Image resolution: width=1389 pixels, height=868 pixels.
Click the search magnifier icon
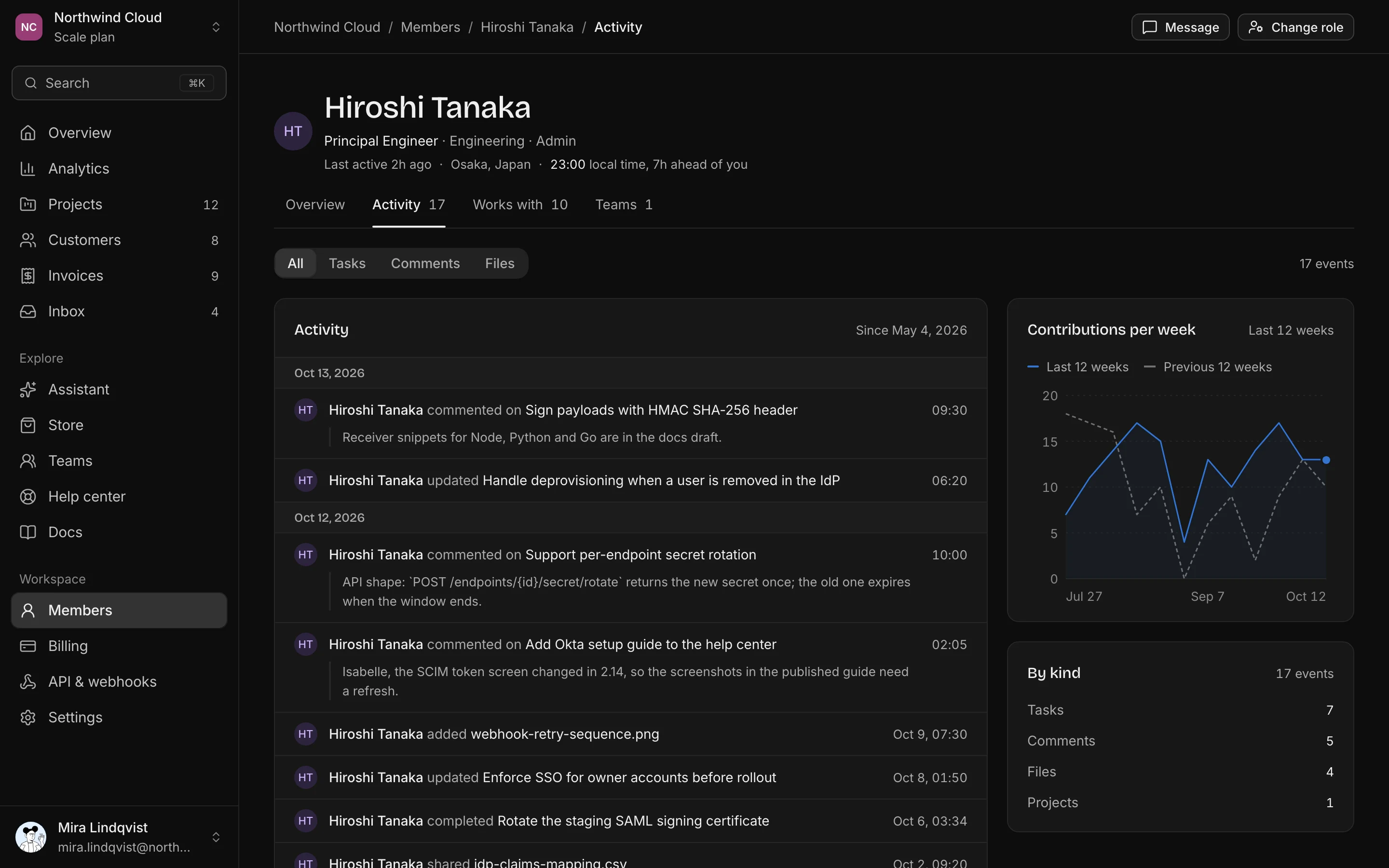point(31,82)
